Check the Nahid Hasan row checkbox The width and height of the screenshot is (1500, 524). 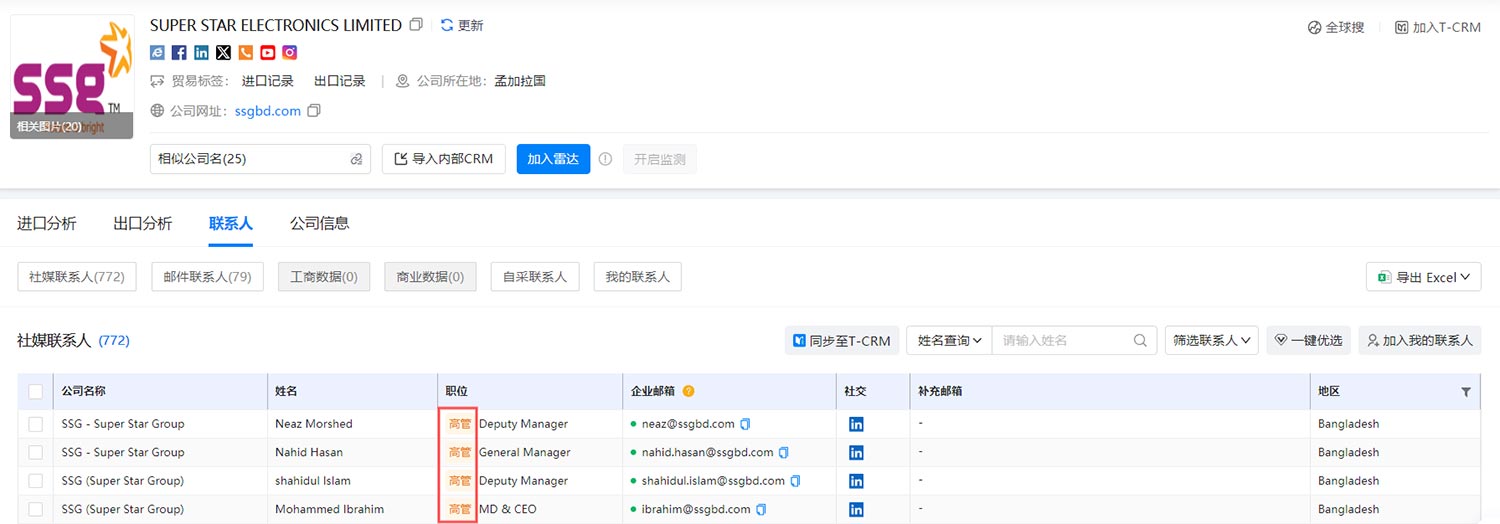pyautogui.click(x=36, y=452)
